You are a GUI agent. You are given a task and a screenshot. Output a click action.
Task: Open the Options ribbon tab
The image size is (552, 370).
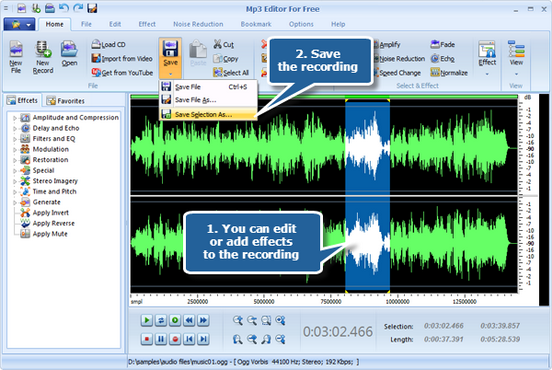[301, 24]
